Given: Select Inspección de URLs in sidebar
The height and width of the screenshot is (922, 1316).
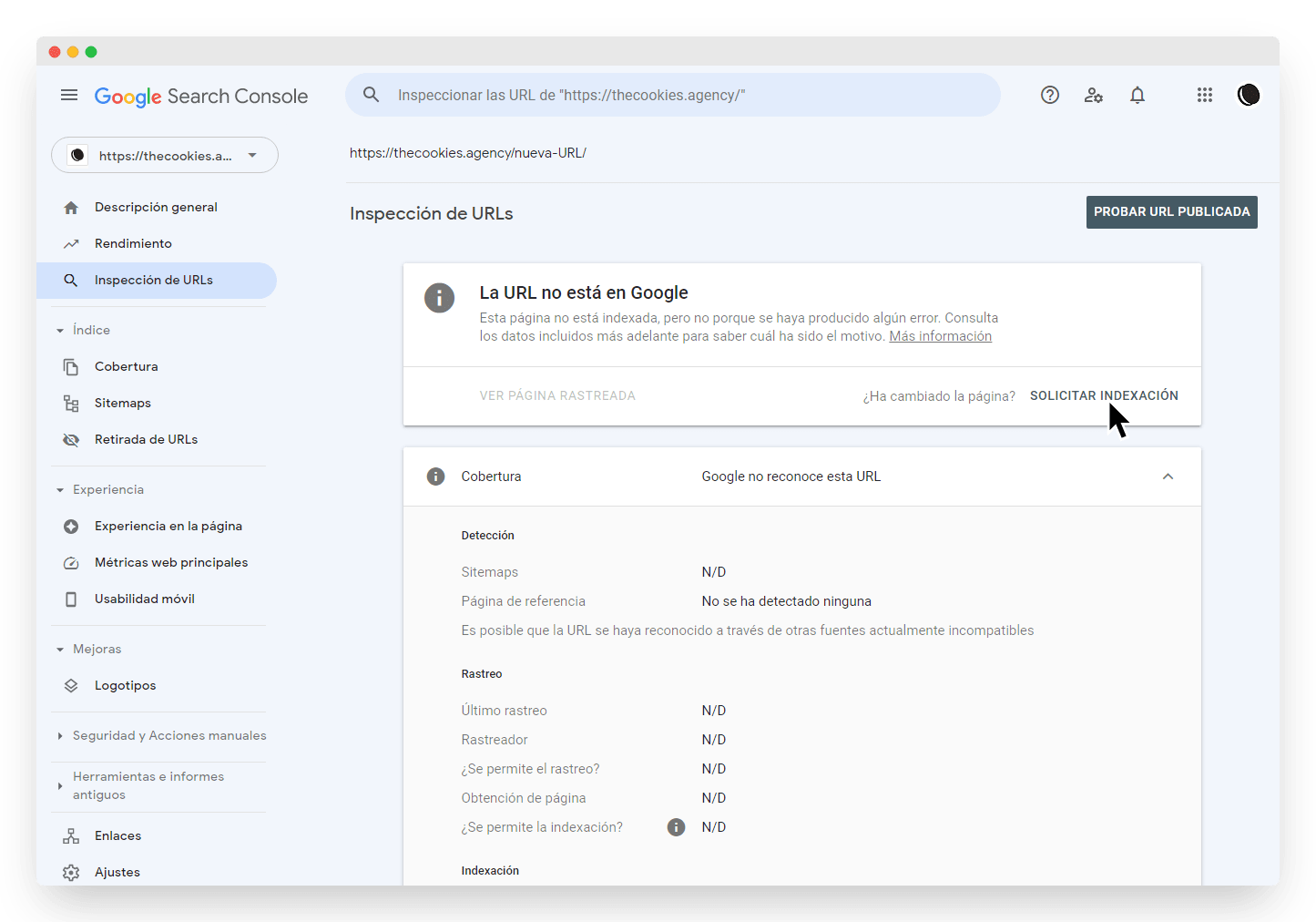Looking at the screenshot, I should (157, 281).
